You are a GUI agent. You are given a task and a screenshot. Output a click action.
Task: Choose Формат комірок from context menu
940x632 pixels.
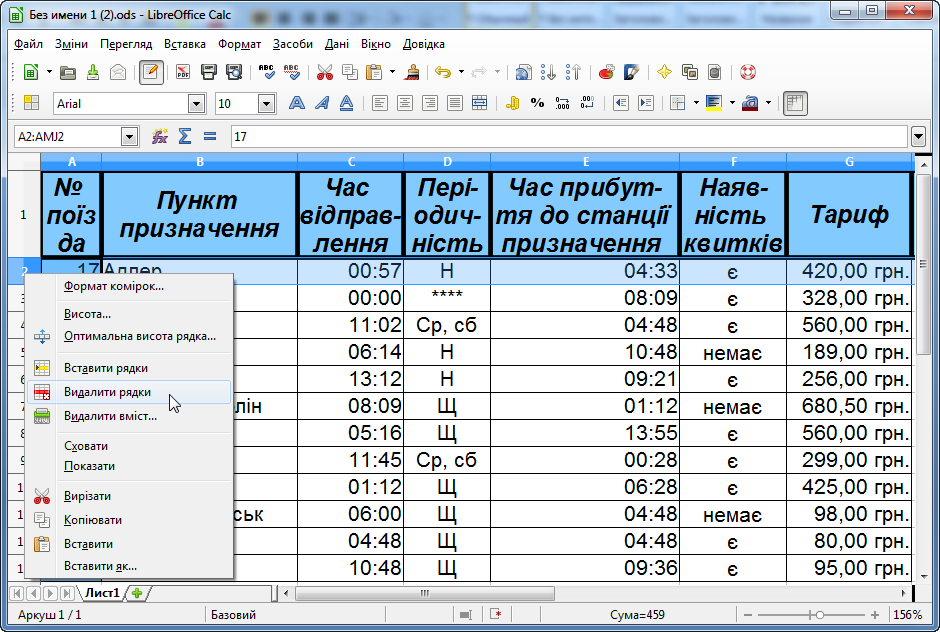point(129,286)
